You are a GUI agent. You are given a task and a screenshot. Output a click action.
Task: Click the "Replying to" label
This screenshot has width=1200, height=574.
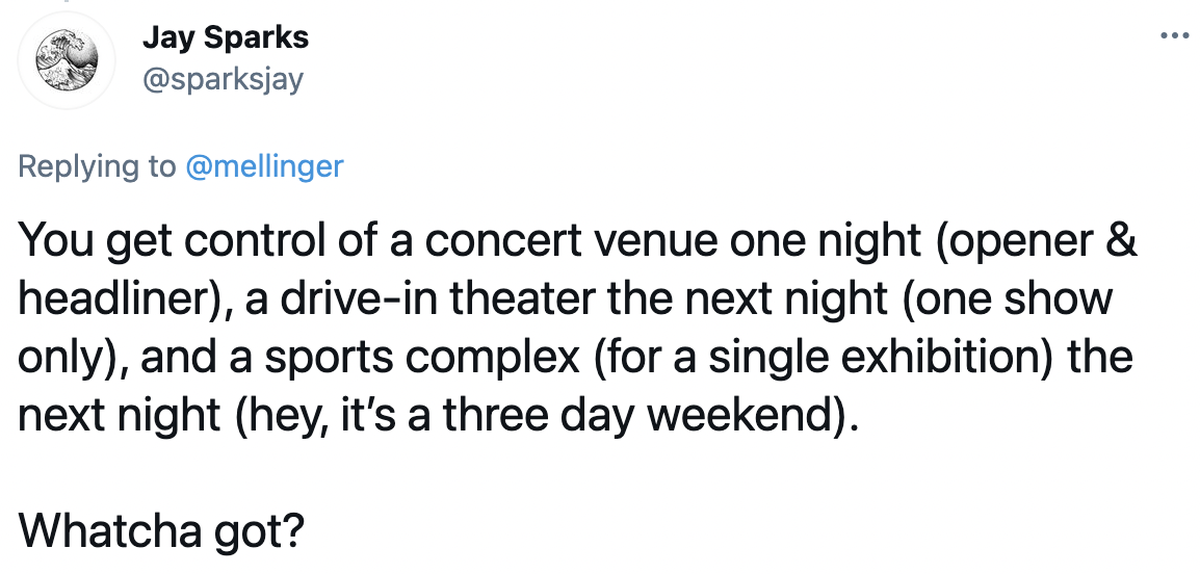click(x=97, y=166)
